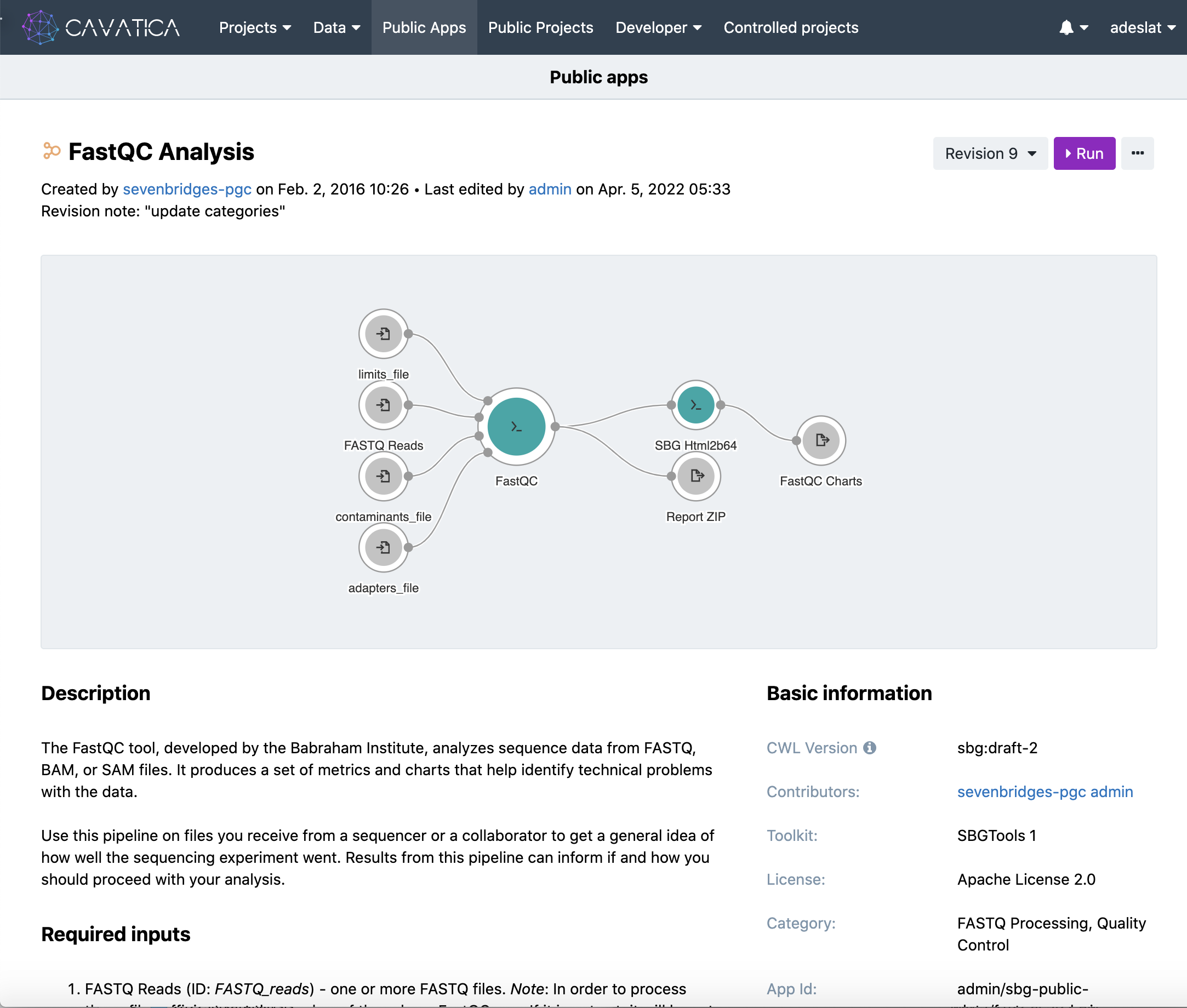Viewport: 1187px width, 1008px height.
Task: Select the SBG Html2b64 tool node
Action: 695,405
